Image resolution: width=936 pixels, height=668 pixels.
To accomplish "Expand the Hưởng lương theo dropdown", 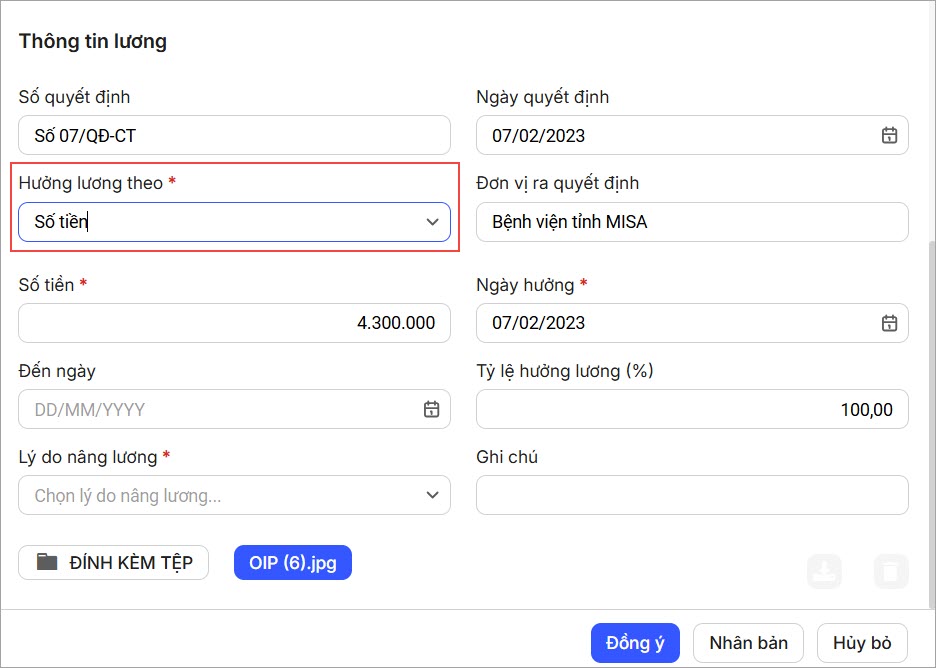I will [432, 222].
